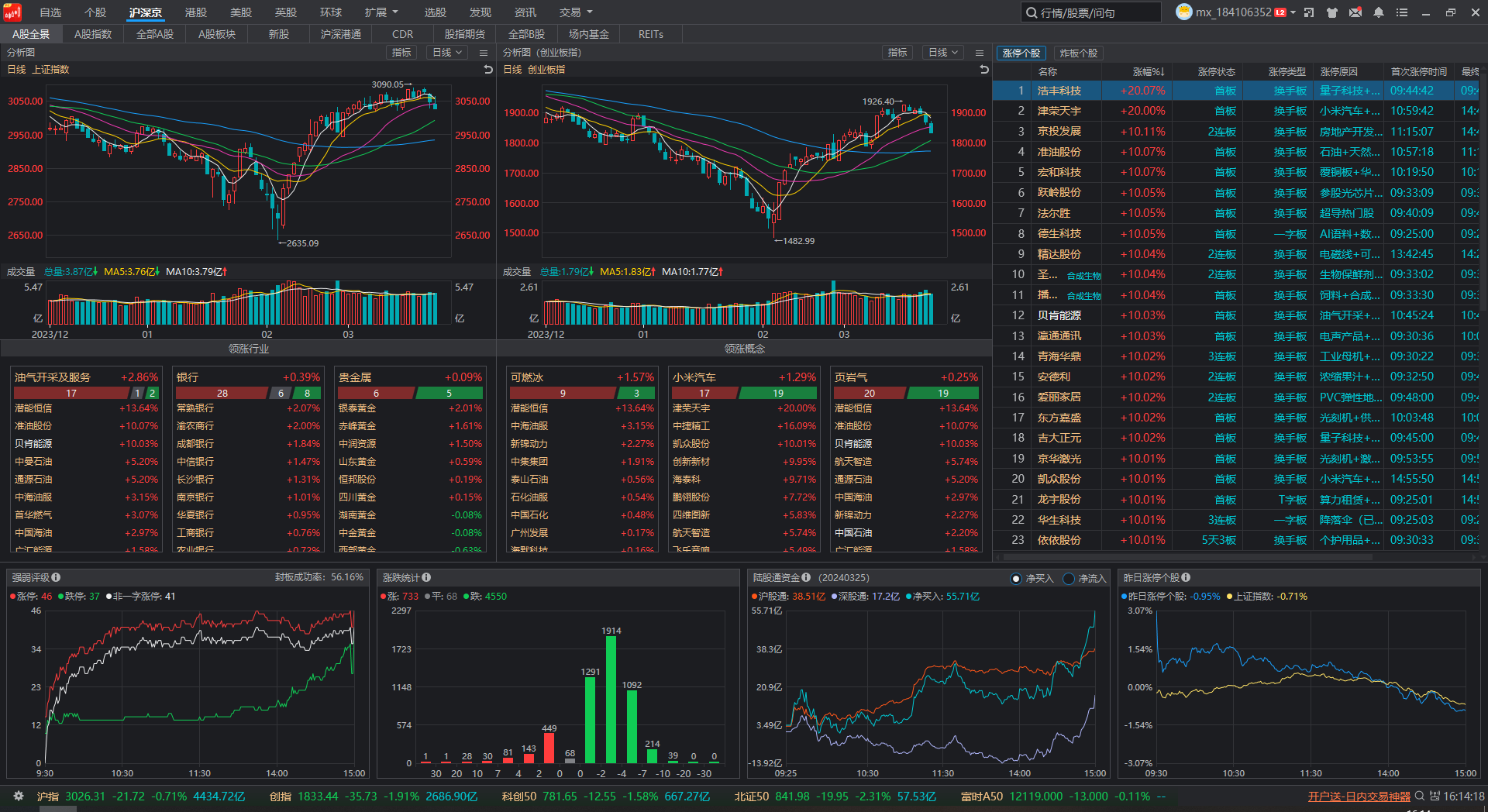Open account dropdown arrow beside L2 badge
This screenshot has width=1488, height=812.
(x=1293, y=12)
